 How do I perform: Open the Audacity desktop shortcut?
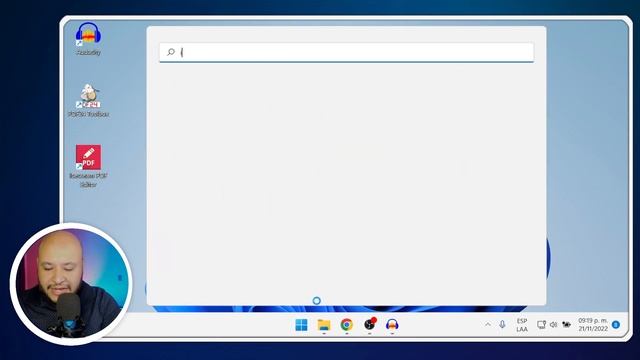[x=88, y=38]
